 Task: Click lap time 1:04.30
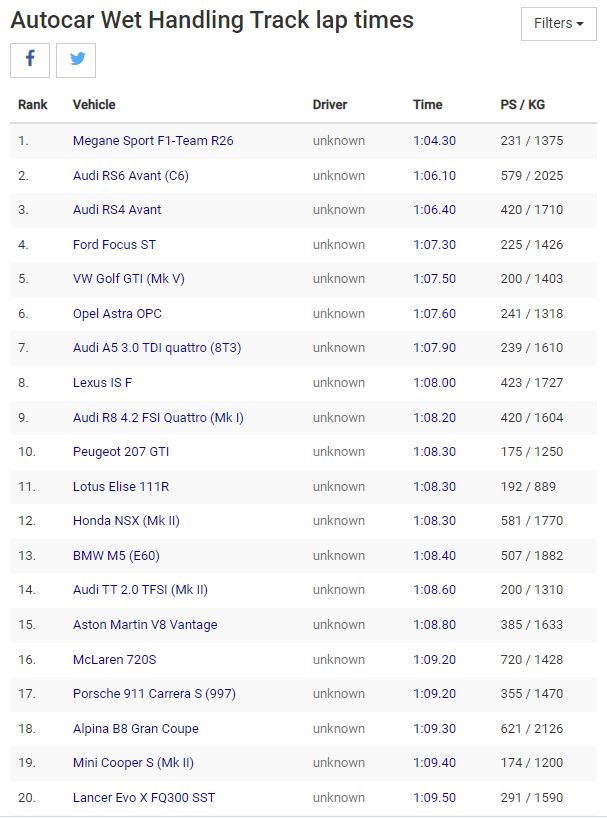click(434, 141)
